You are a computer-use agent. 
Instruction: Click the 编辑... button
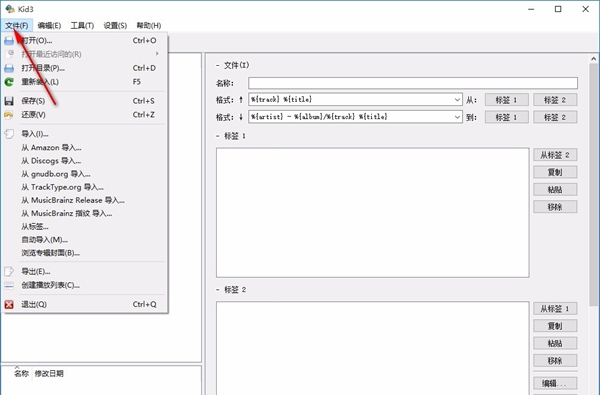(555, 383)
